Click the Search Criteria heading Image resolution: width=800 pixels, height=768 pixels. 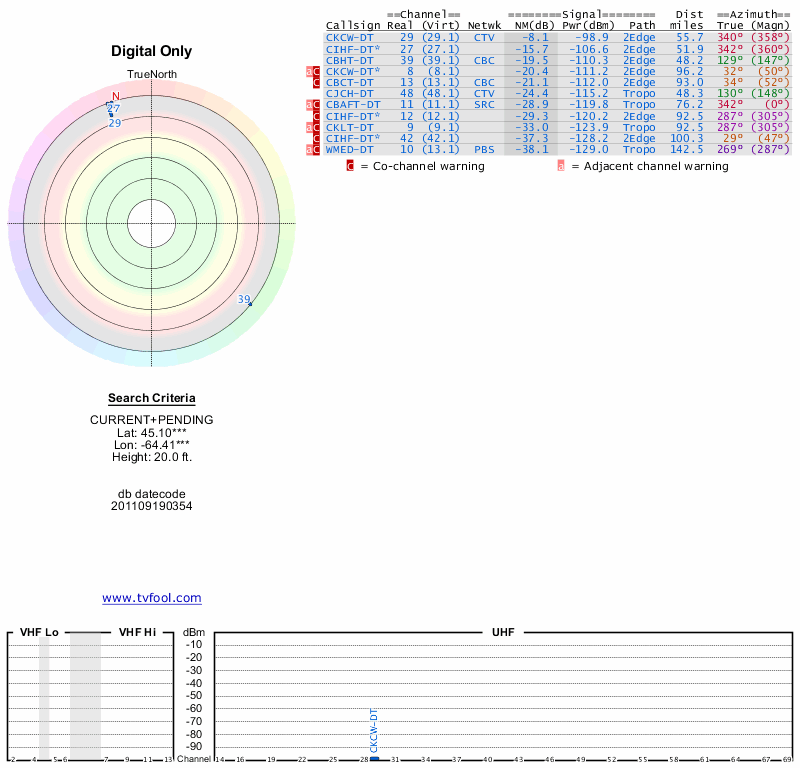coord(152,398)
